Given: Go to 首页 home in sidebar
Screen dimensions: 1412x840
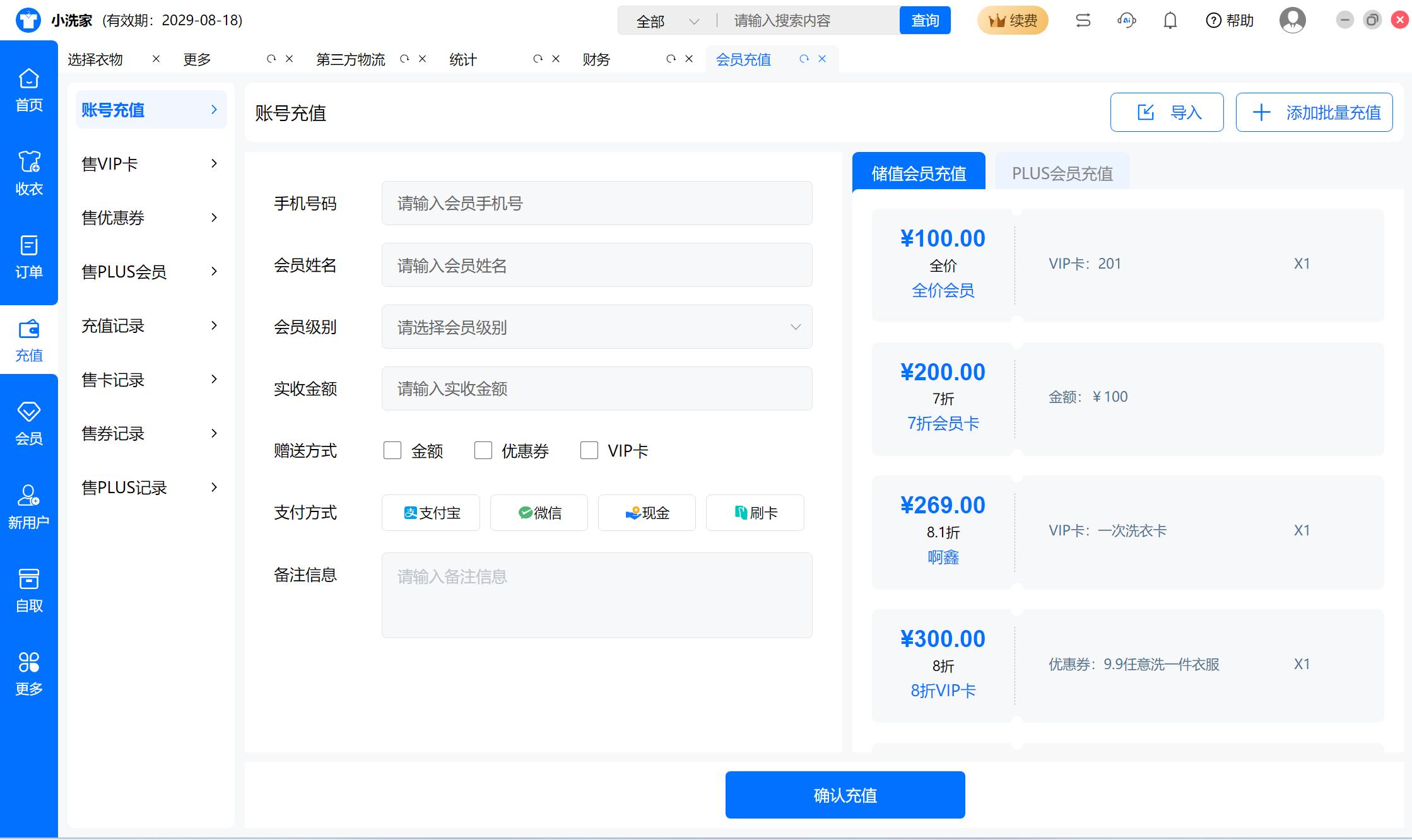Looking at the screenshot, I should [29, 90].
